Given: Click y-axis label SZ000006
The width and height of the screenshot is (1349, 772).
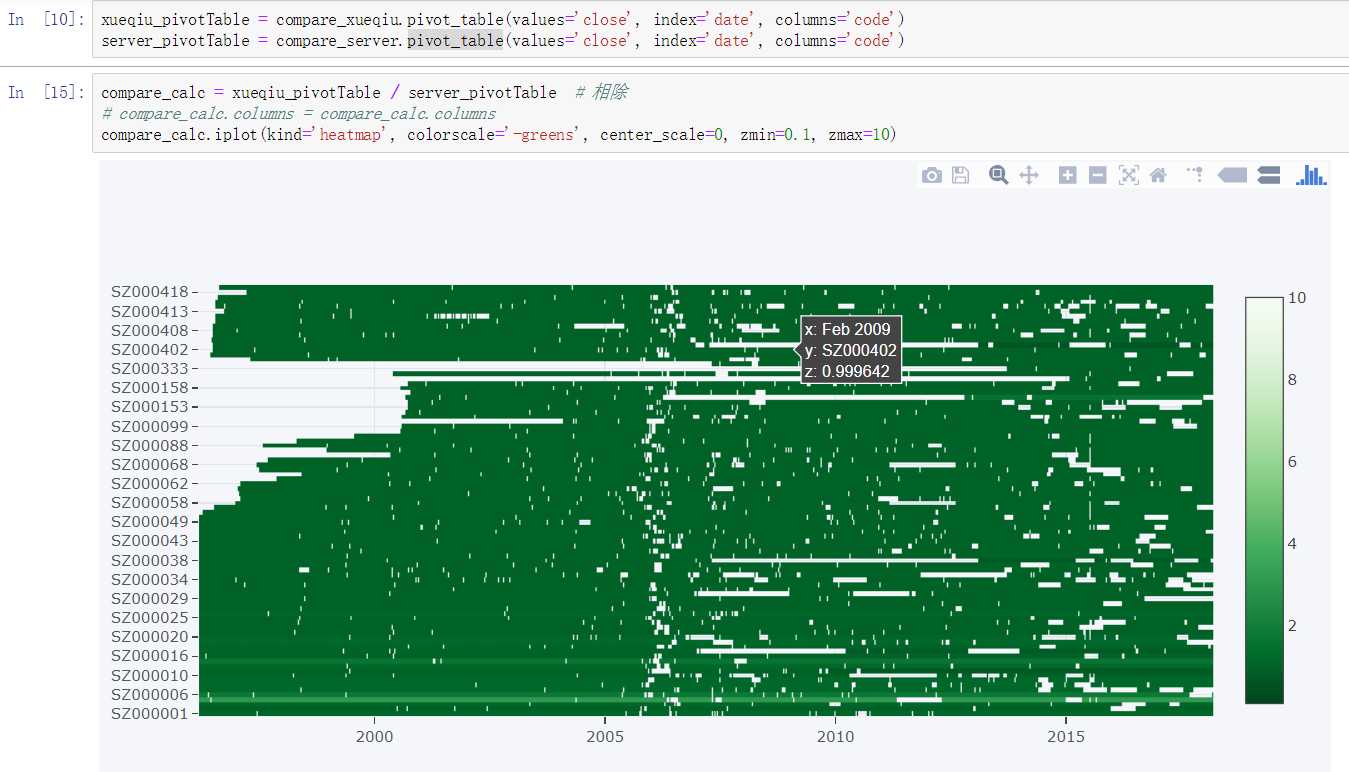Looking at the screenshot, I should coord(149,694).
